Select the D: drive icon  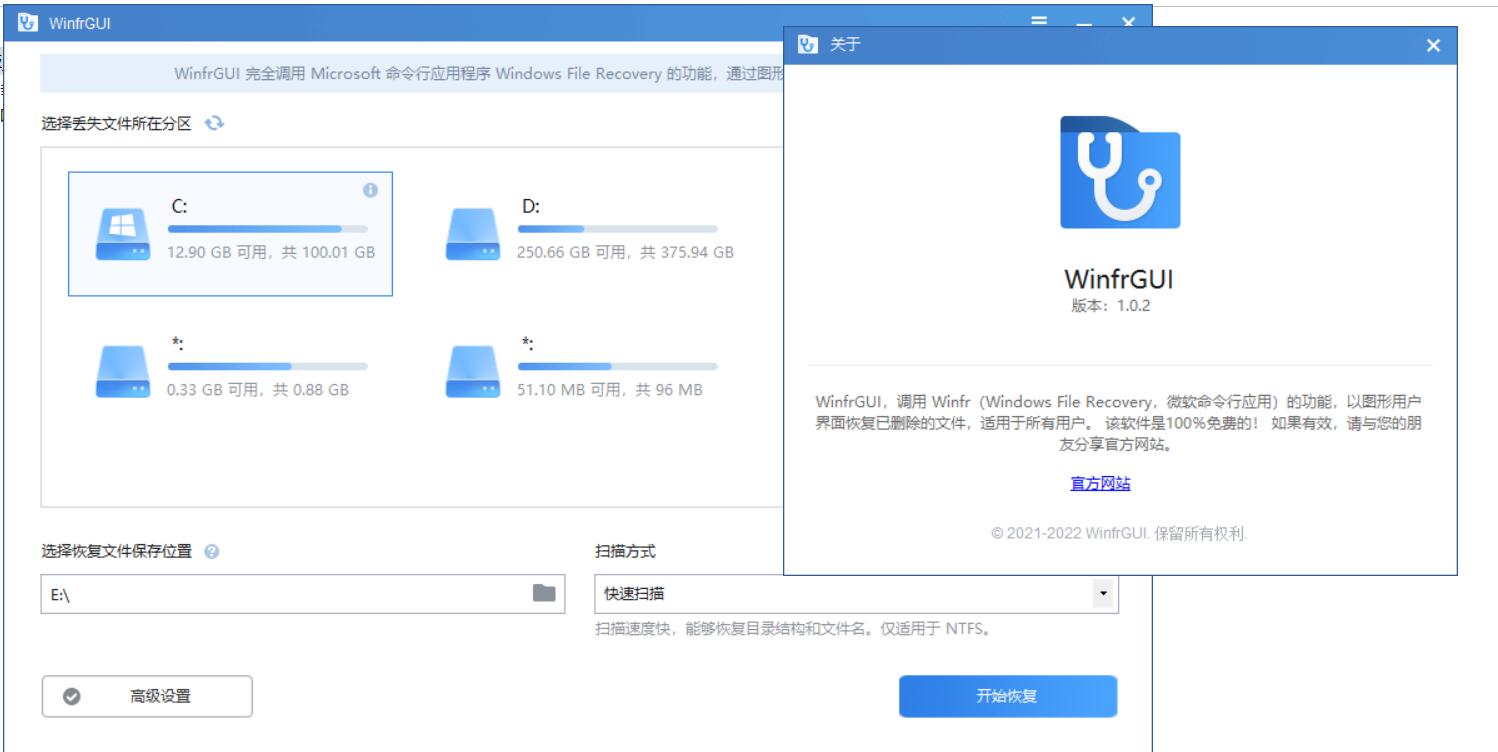coord(473,234)
